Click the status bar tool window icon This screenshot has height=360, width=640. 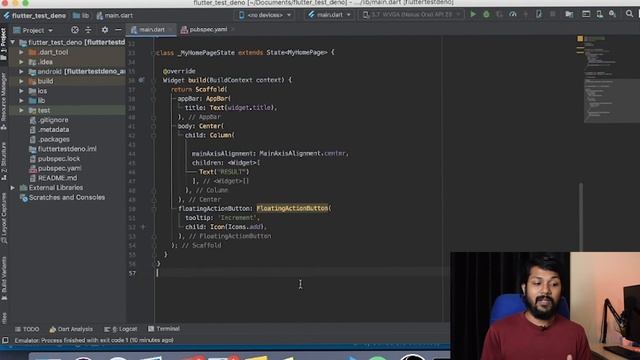click(x=5, y=340)
